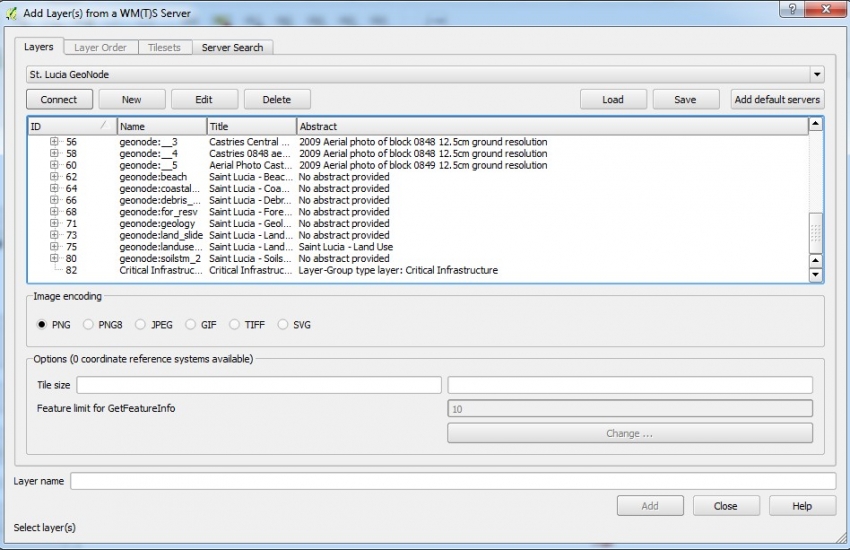Image resolution: width=850 pixels, height=550 pixels.
Task: Open the St. Lucia GeoNode server dropdown
Action: click(x=817, y=75)
